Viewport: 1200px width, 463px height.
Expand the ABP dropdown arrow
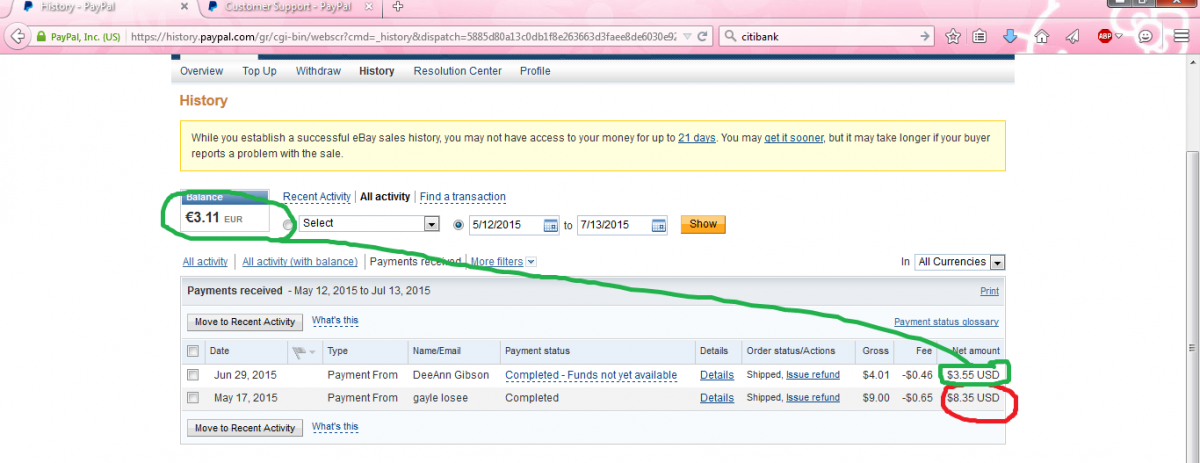(1119, 36)
